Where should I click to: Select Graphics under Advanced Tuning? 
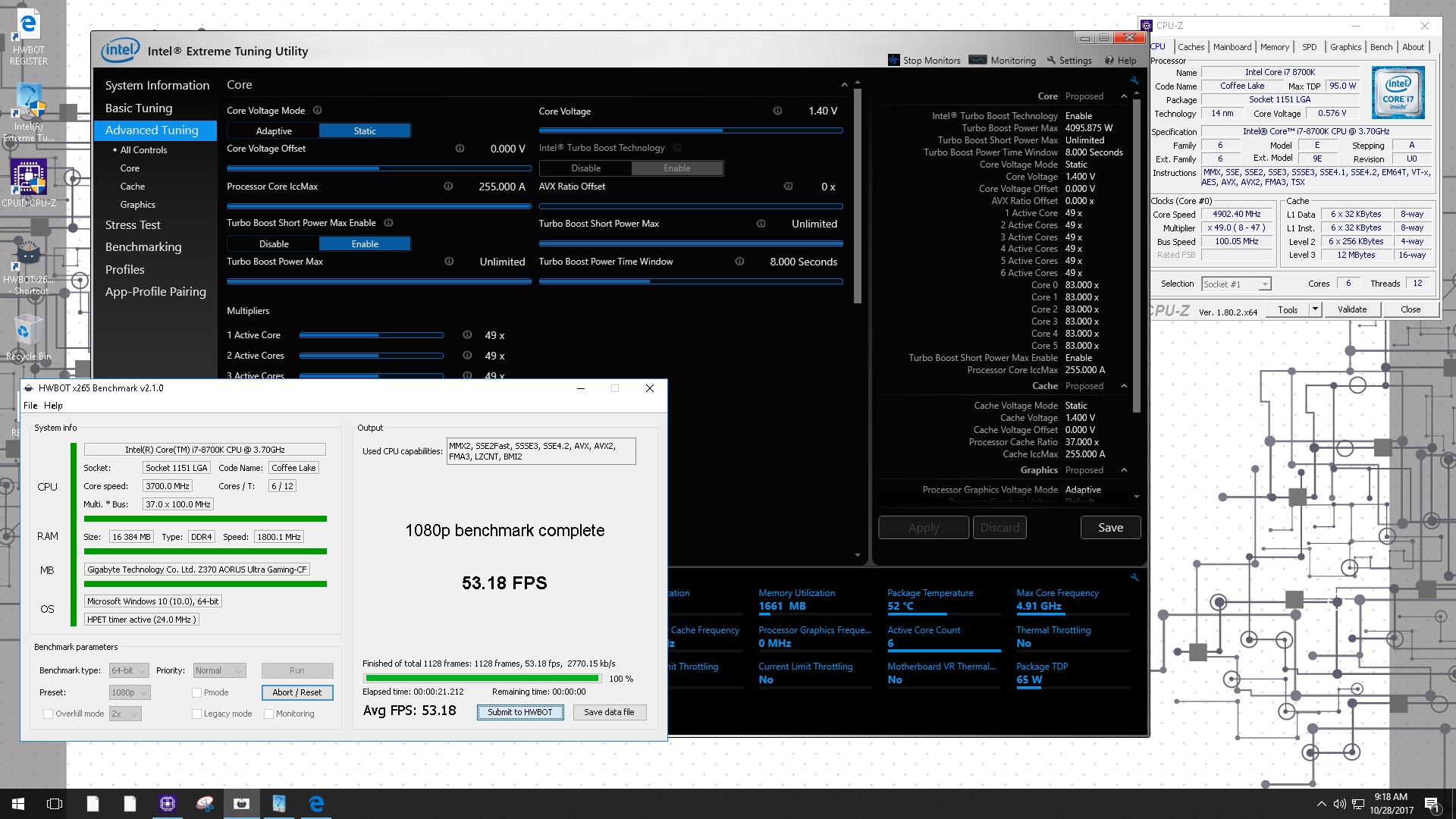pyautogui.click(x=137, y=204)
